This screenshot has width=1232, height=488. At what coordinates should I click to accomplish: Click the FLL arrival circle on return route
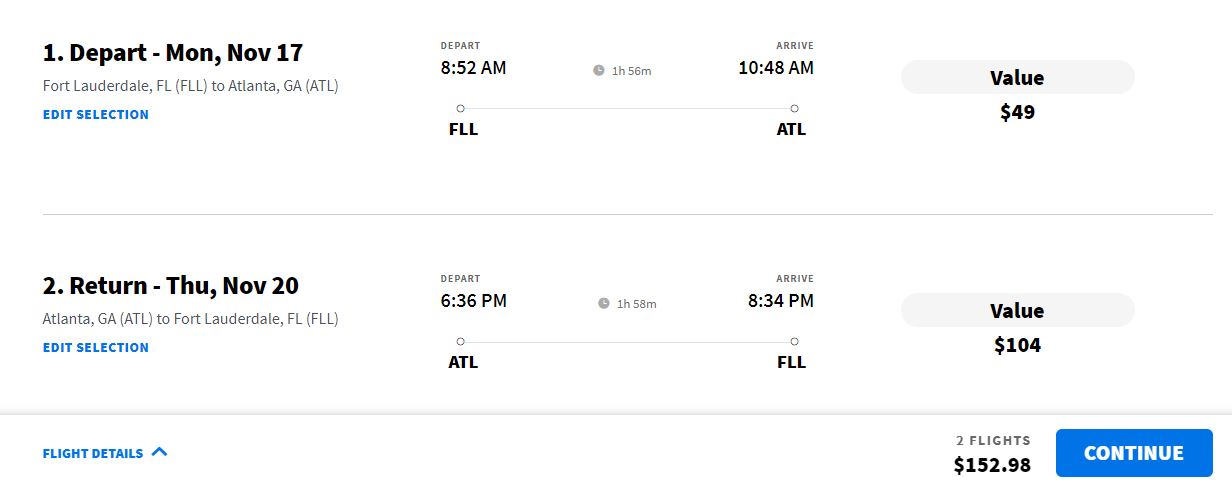pos(794,342)
